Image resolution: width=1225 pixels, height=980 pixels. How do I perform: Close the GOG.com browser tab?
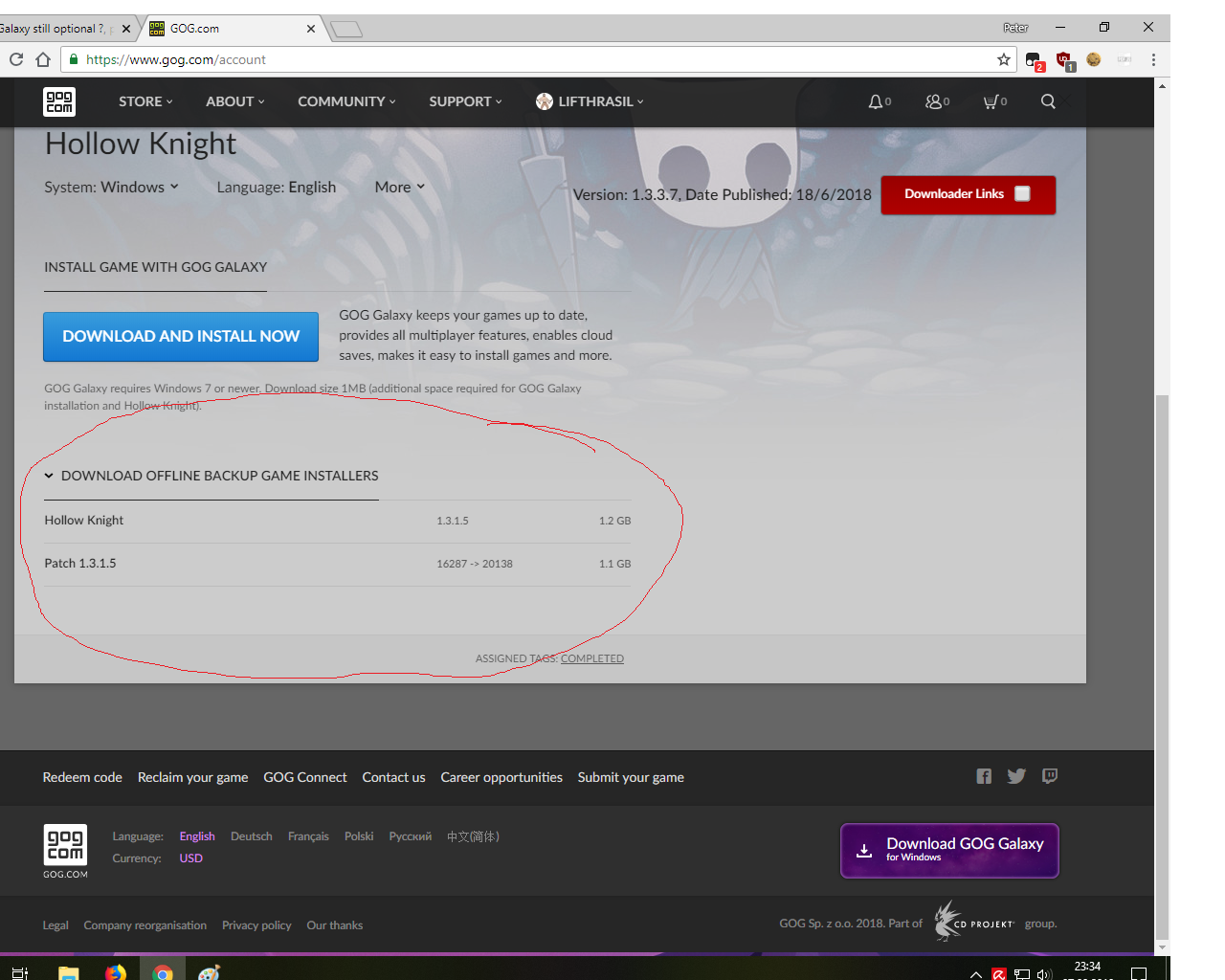(311, 29)
